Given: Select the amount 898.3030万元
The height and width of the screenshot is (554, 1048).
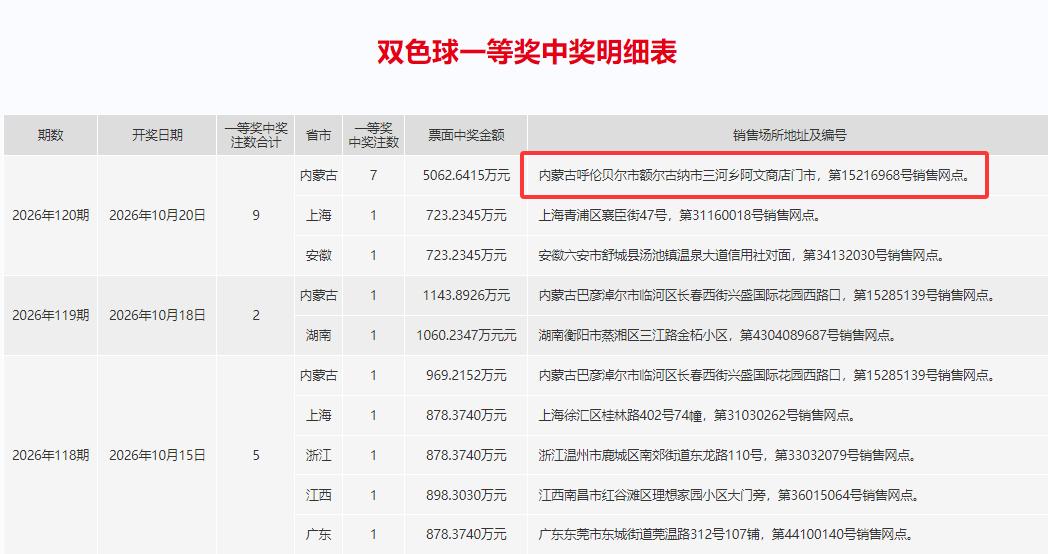Looking at the screenshot, I should coord(466,495).
